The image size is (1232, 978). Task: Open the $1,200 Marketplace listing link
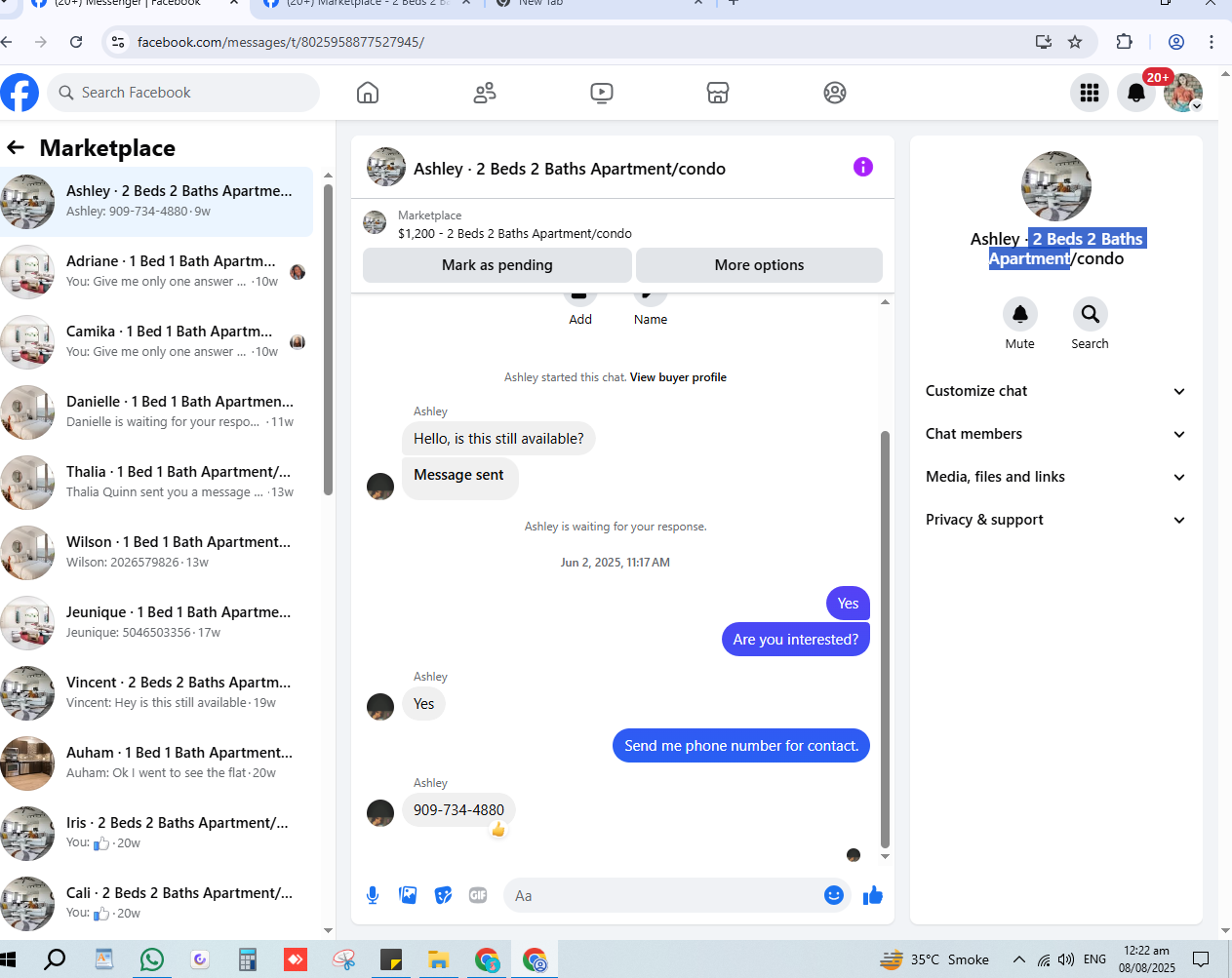click(515, 233)
